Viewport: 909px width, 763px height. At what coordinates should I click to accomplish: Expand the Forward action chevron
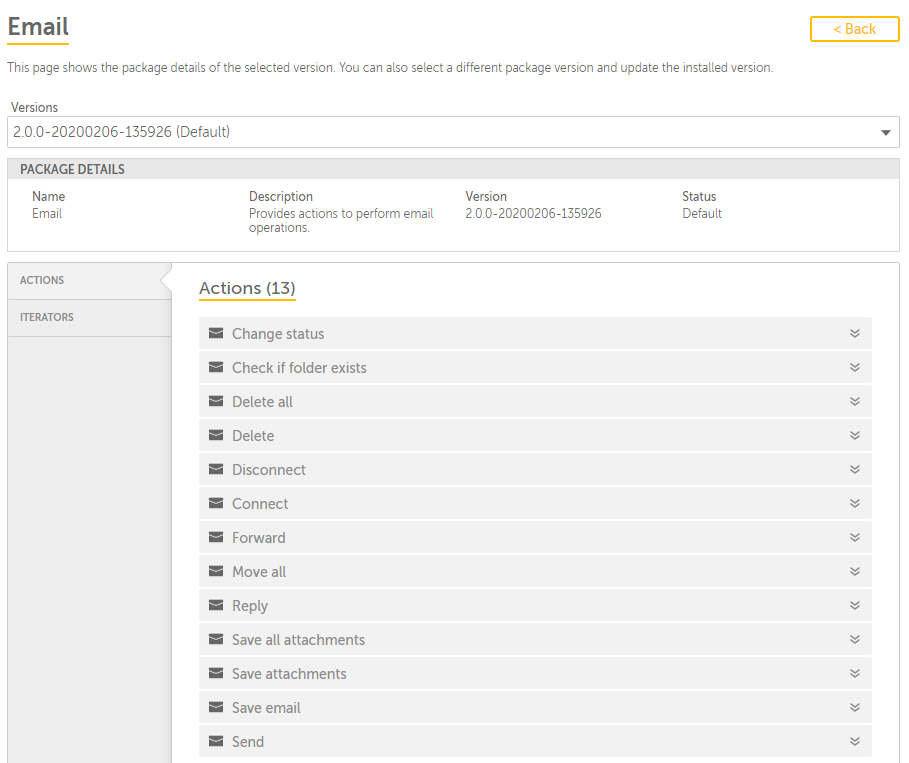coord(855,537)
